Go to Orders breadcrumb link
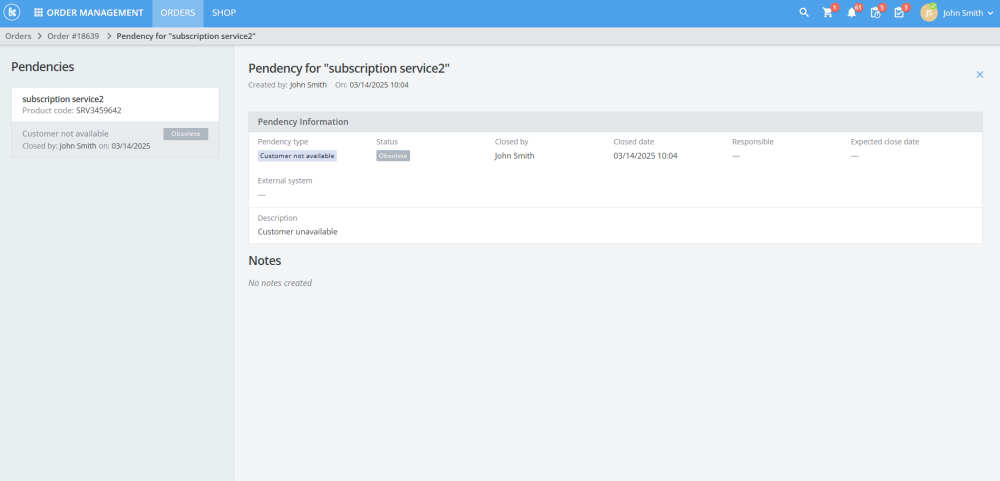This screenshot has height=481, width=1000. click(x=18, y=36)
